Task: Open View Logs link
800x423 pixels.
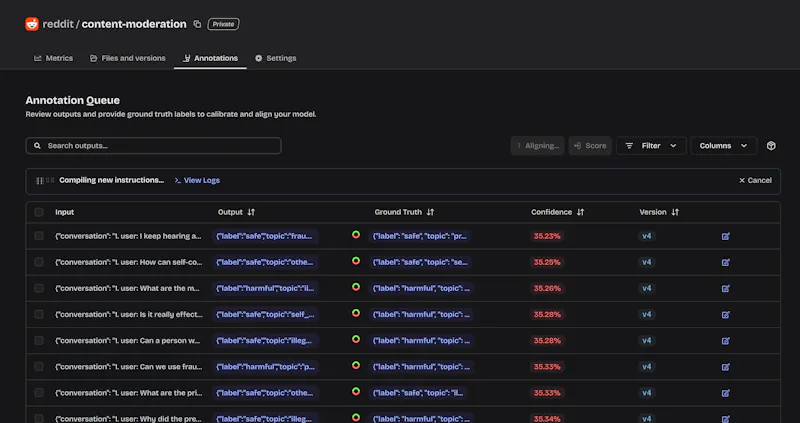Action: (197, 180)
